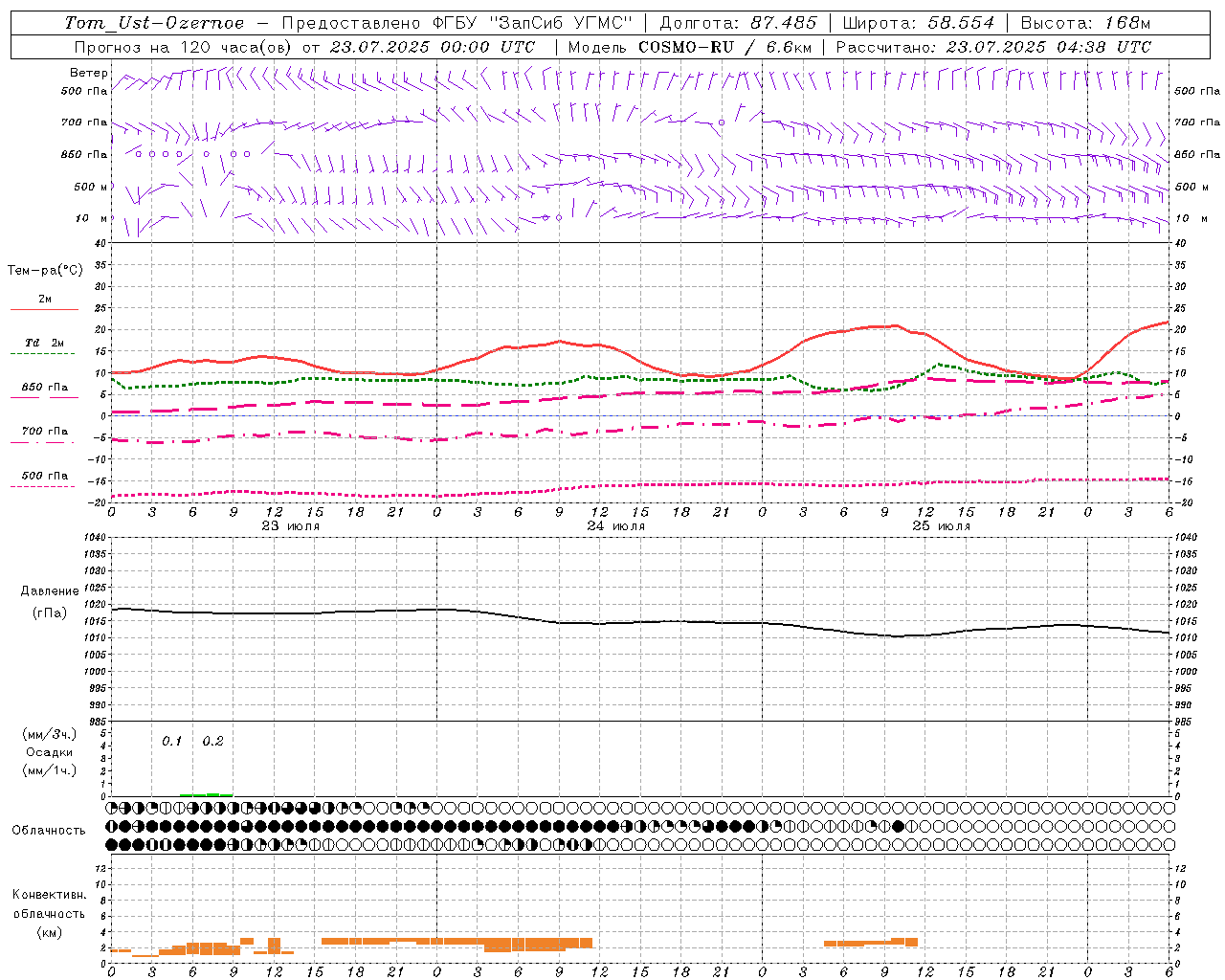
Task: Click the 0.1 precipitation amount value
Action: click(x=172, y=742)
